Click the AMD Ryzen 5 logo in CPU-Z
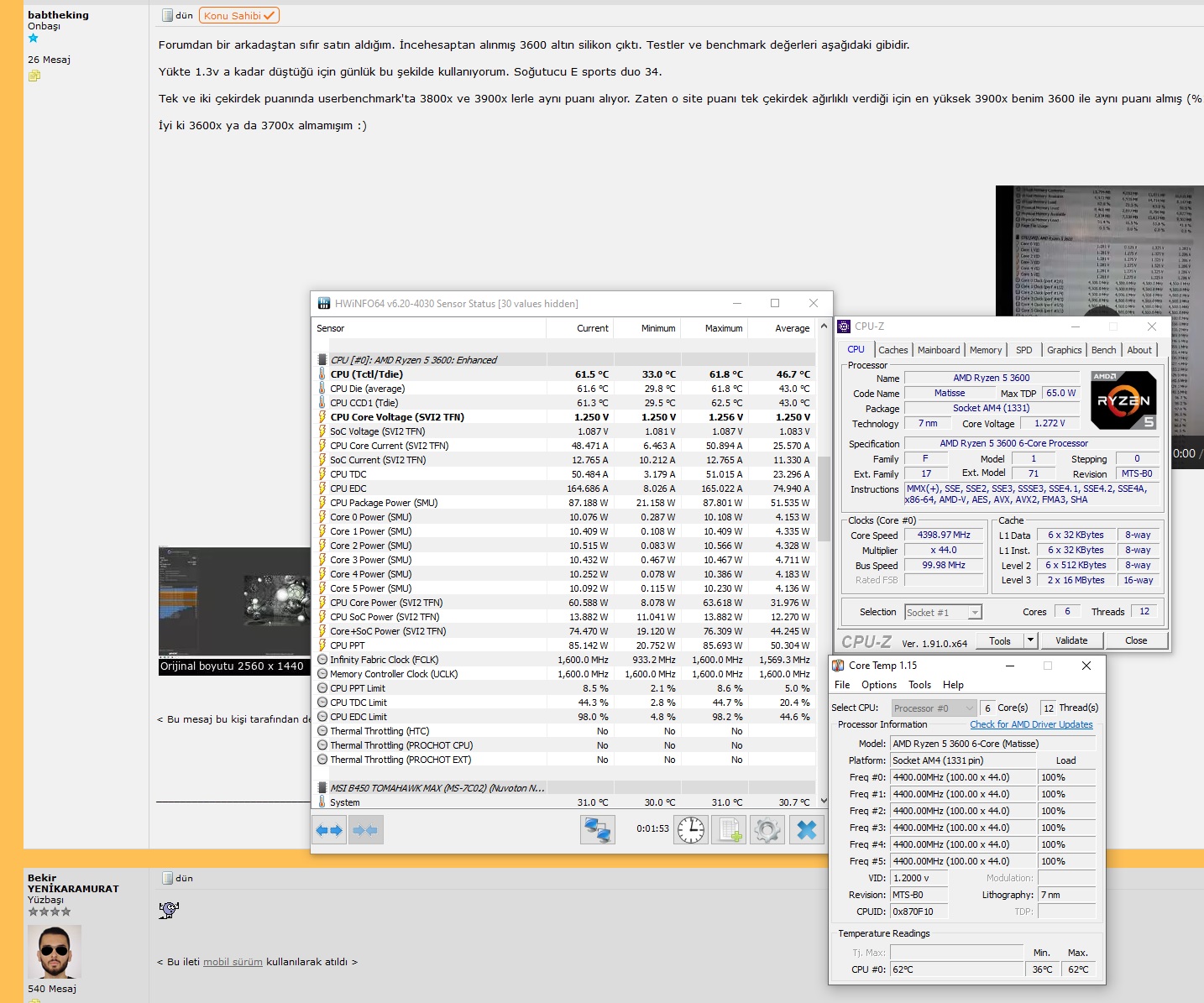This screenshot has height=1003, width=1204. click(x=1123, y=400)
